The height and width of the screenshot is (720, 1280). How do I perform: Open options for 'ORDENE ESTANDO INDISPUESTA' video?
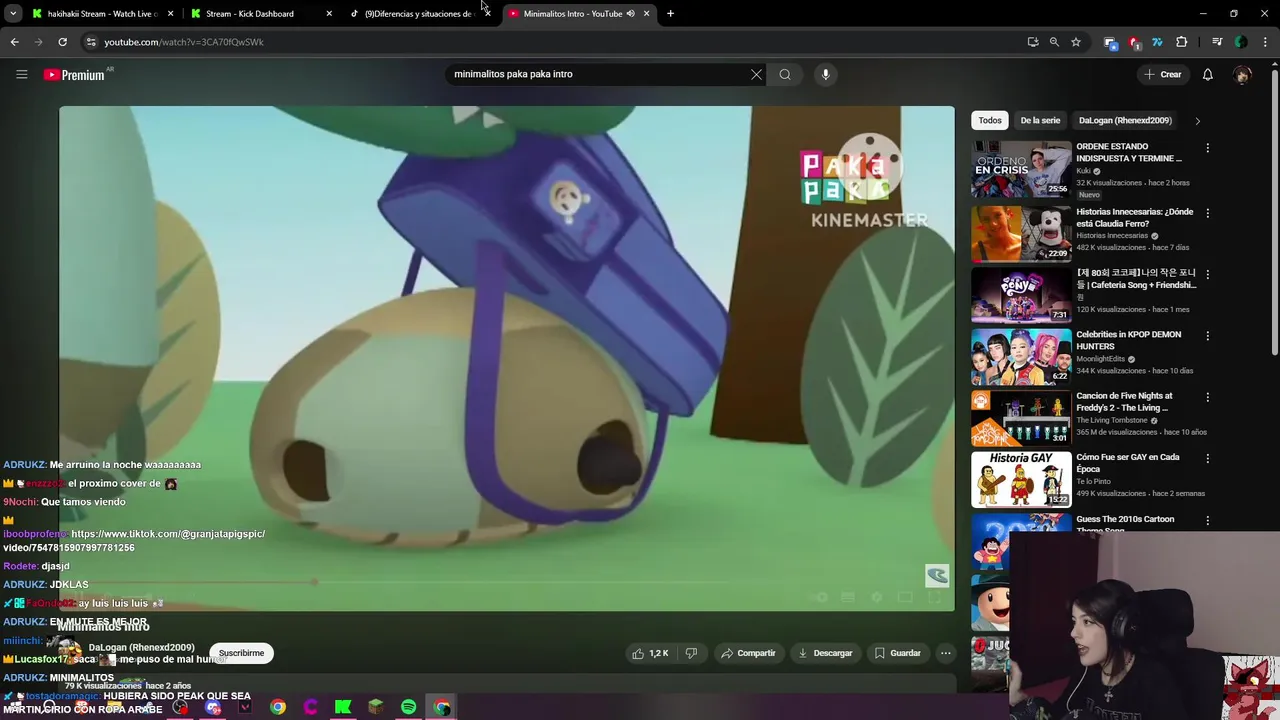[1207, 148]
